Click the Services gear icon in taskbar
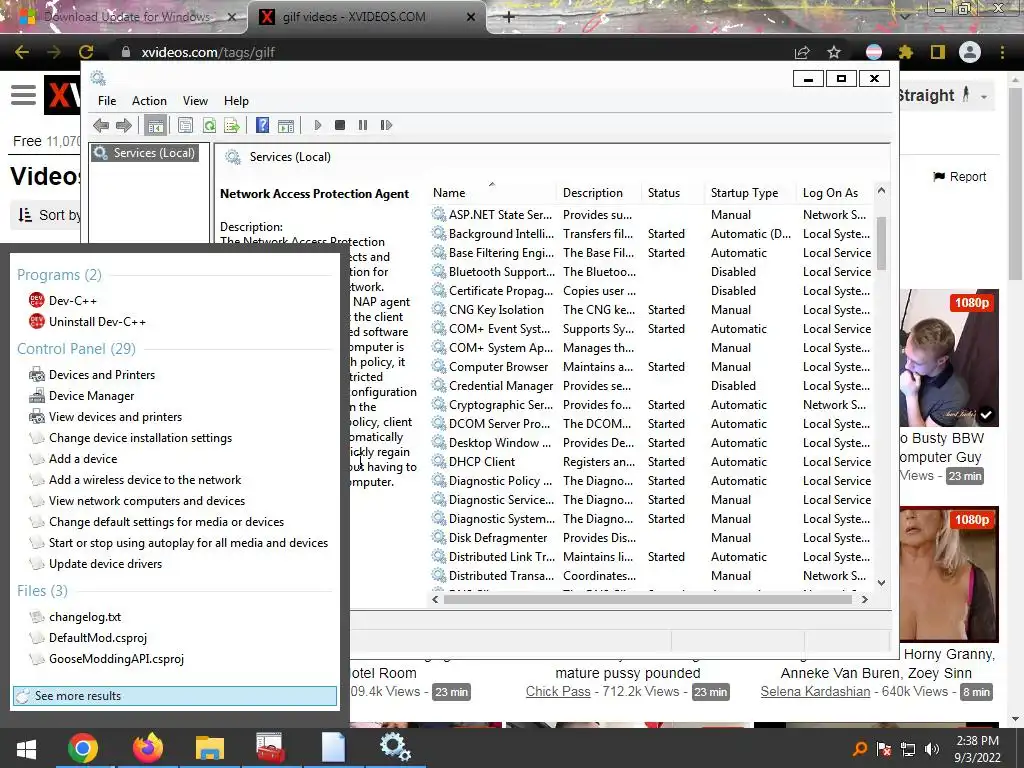Viewport: 1024px width, 768px height. 395,747
